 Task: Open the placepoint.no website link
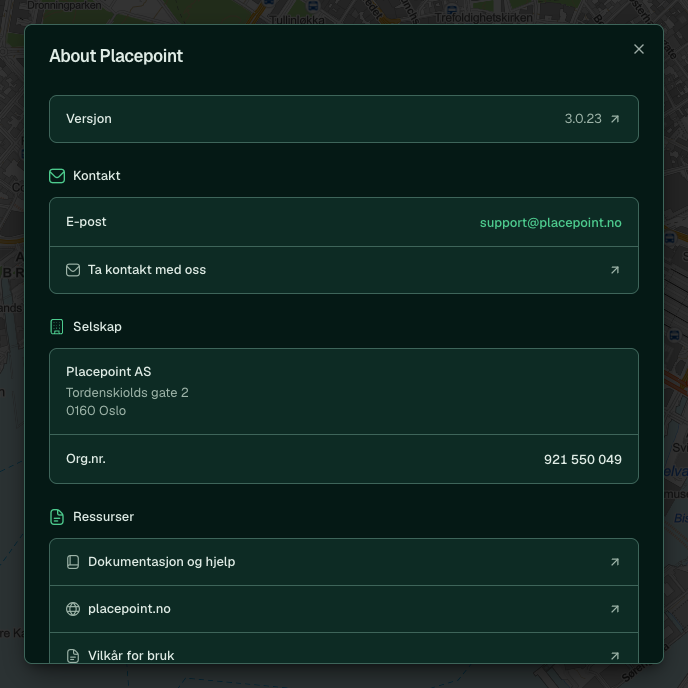click(x=344, y=609)
